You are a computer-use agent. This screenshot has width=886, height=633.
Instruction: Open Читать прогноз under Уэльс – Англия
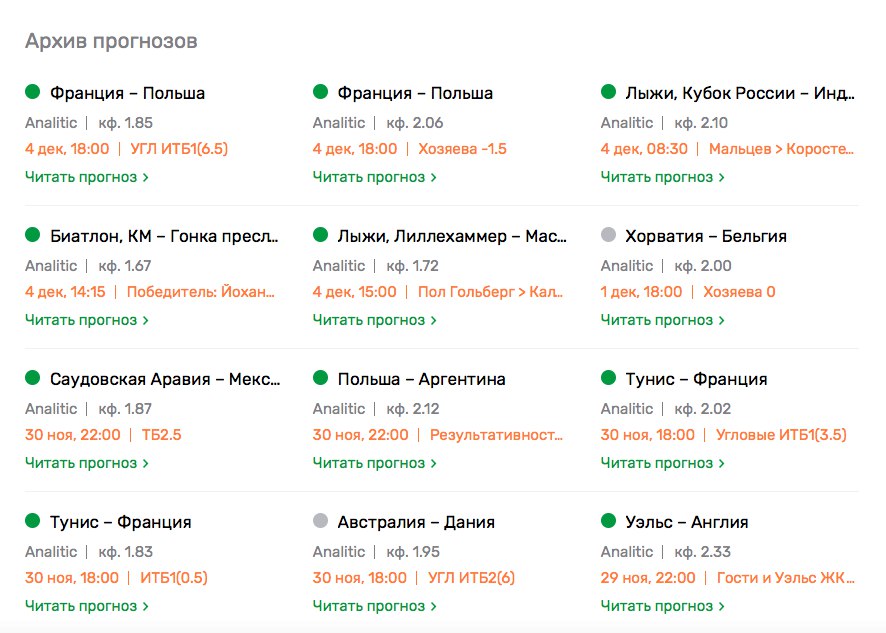click(662, 606)
